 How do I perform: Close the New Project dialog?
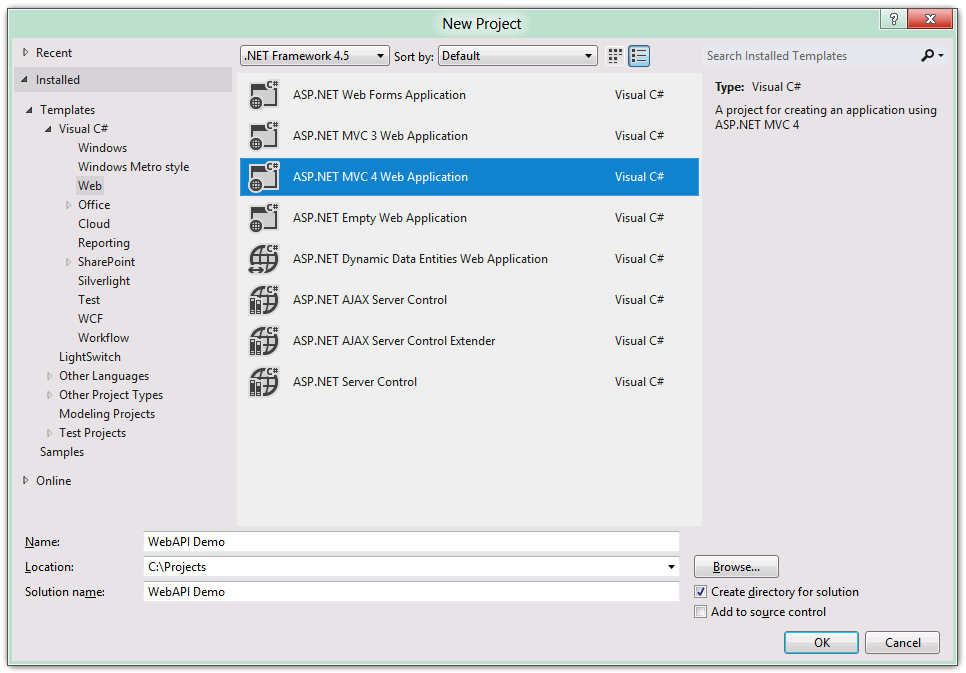(x=930, y=19)
